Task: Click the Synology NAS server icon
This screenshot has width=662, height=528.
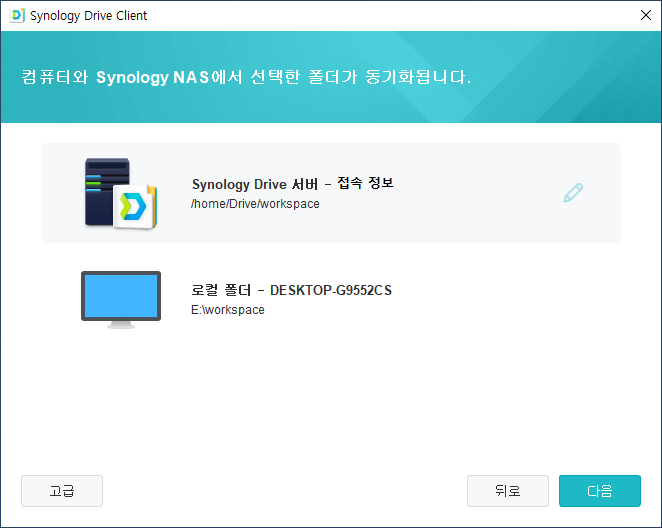Action: click(x=121, y=193)
